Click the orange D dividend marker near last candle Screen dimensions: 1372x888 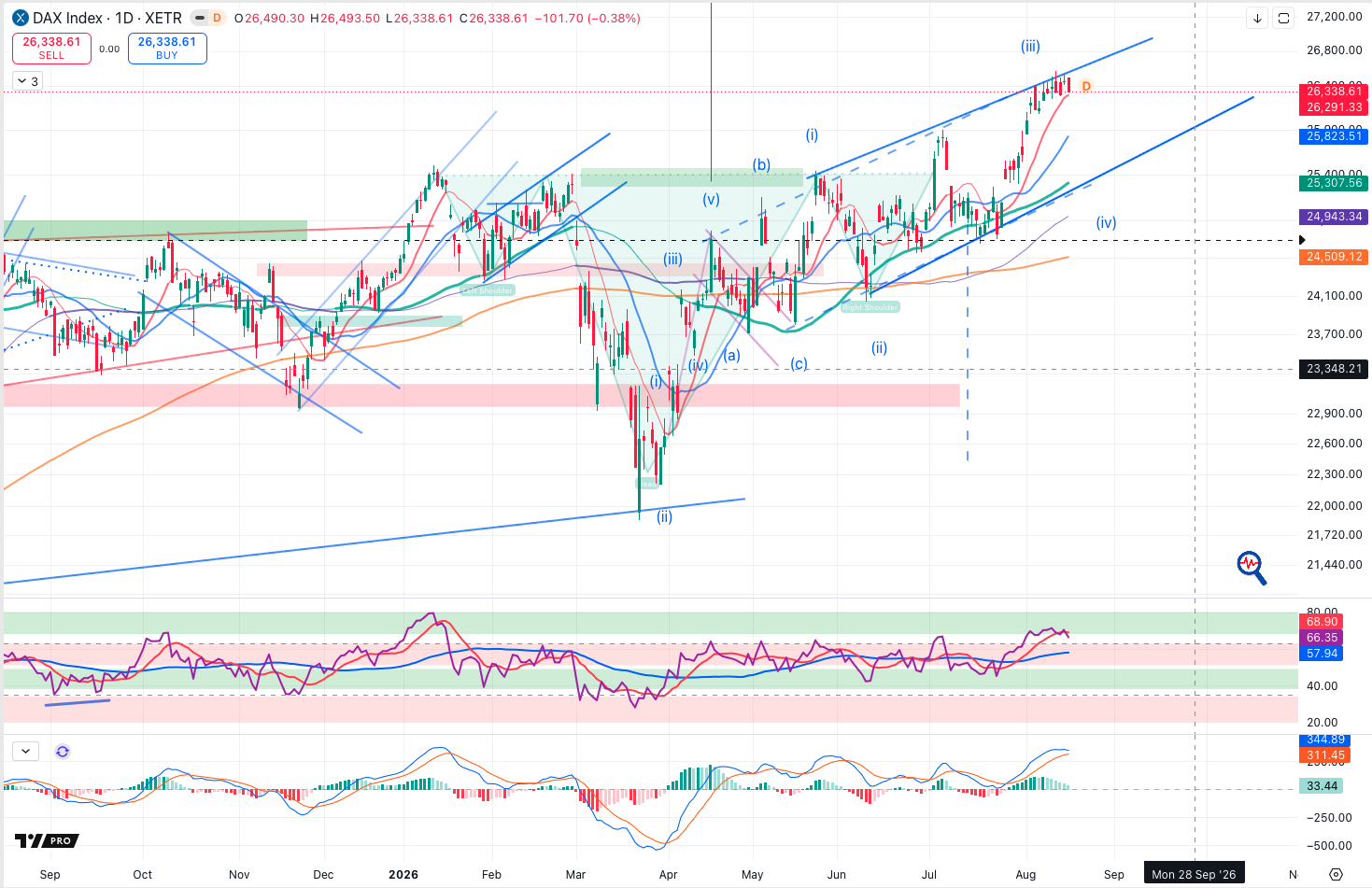pos(1086,86)
